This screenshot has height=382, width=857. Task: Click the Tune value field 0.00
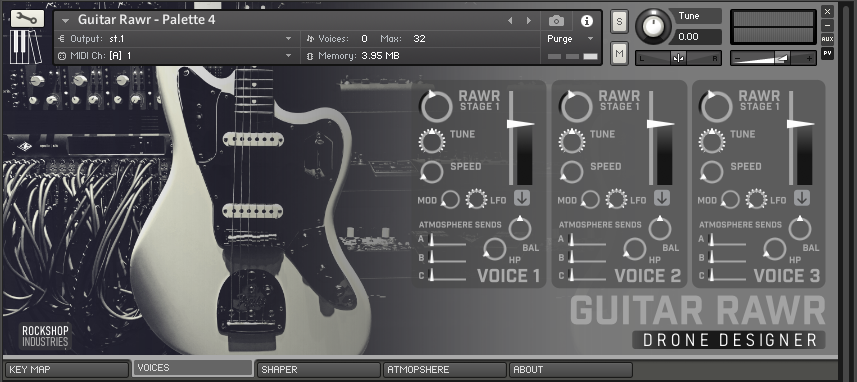tap(697, 37)
